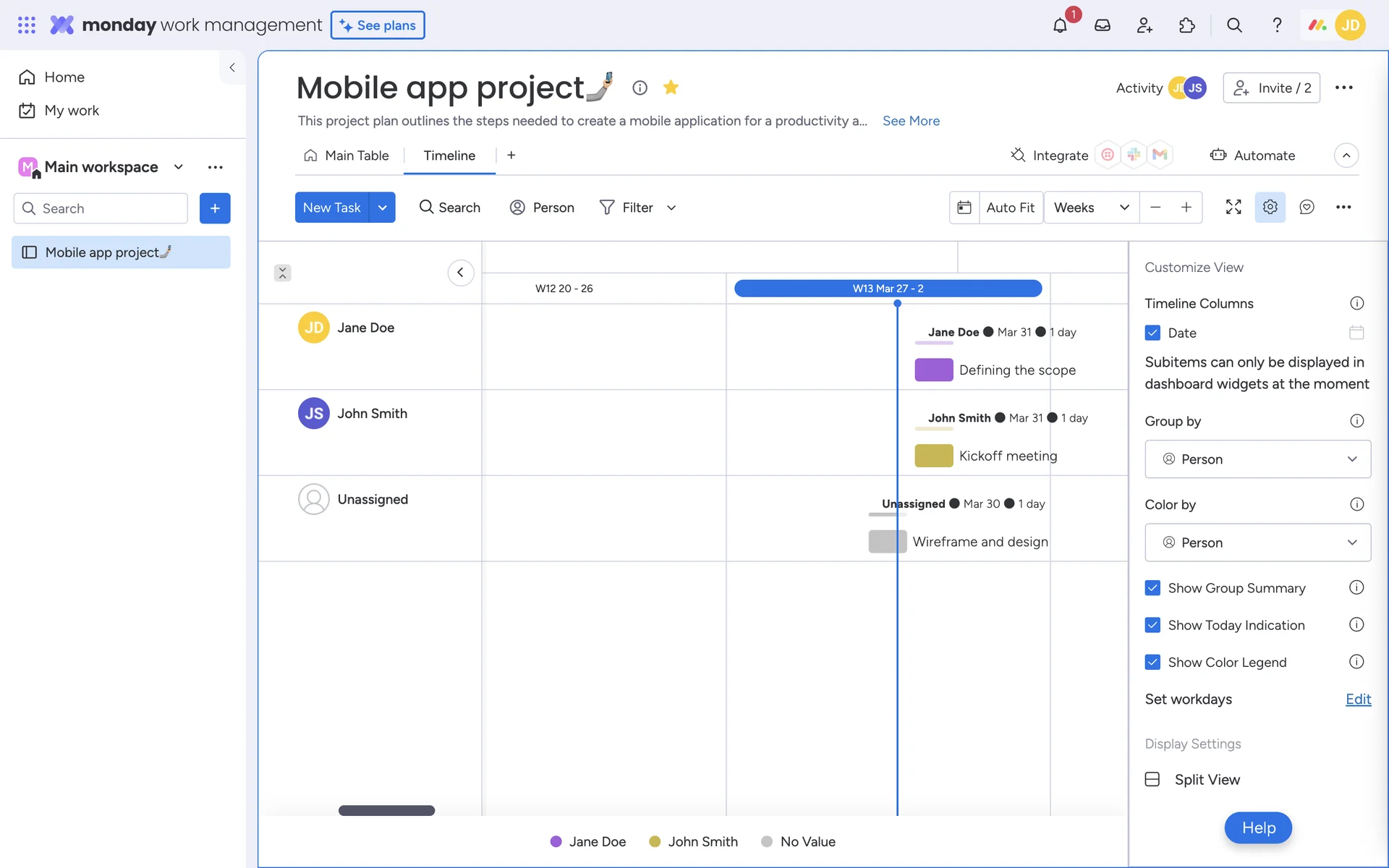Favorite the board with the star icon
1389x868 pixels.
[671, 88]
